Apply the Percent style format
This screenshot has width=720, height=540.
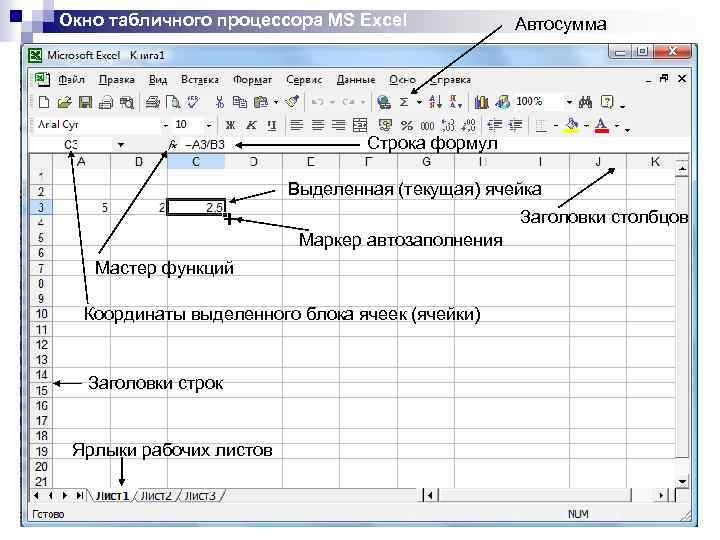(x=407, y=125)
